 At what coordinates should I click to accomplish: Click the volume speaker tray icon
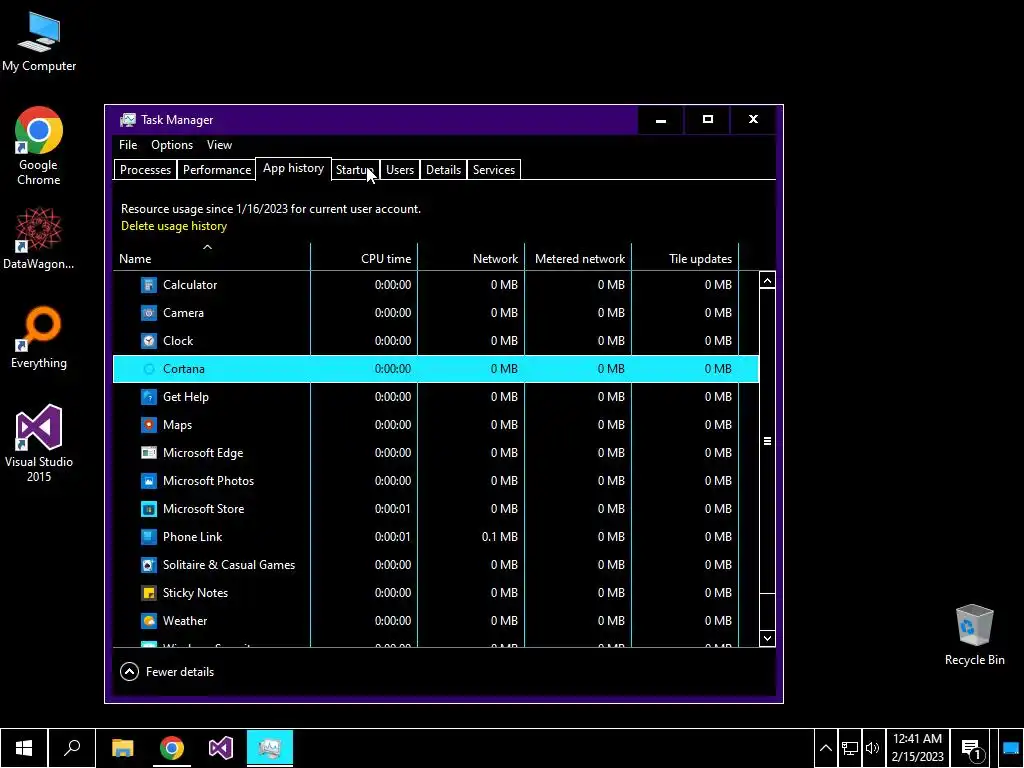tap(872, 748)
